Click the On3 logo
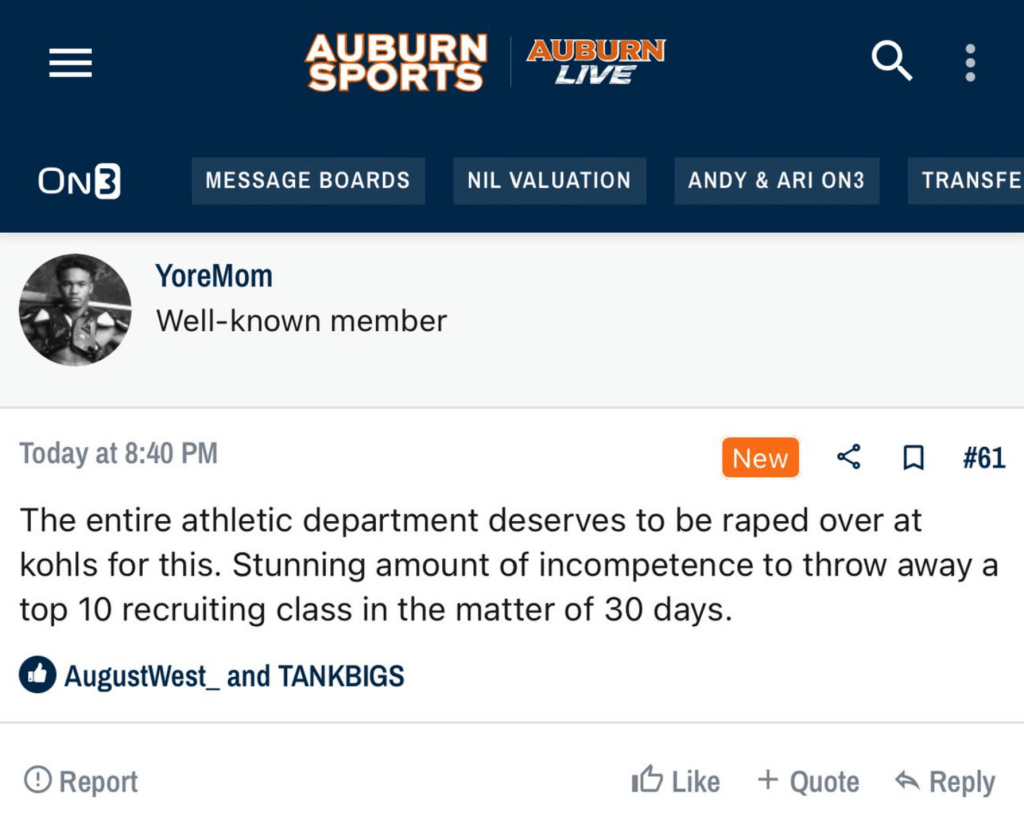This screenshot has height=832, width=1024. tap(79, 181)
